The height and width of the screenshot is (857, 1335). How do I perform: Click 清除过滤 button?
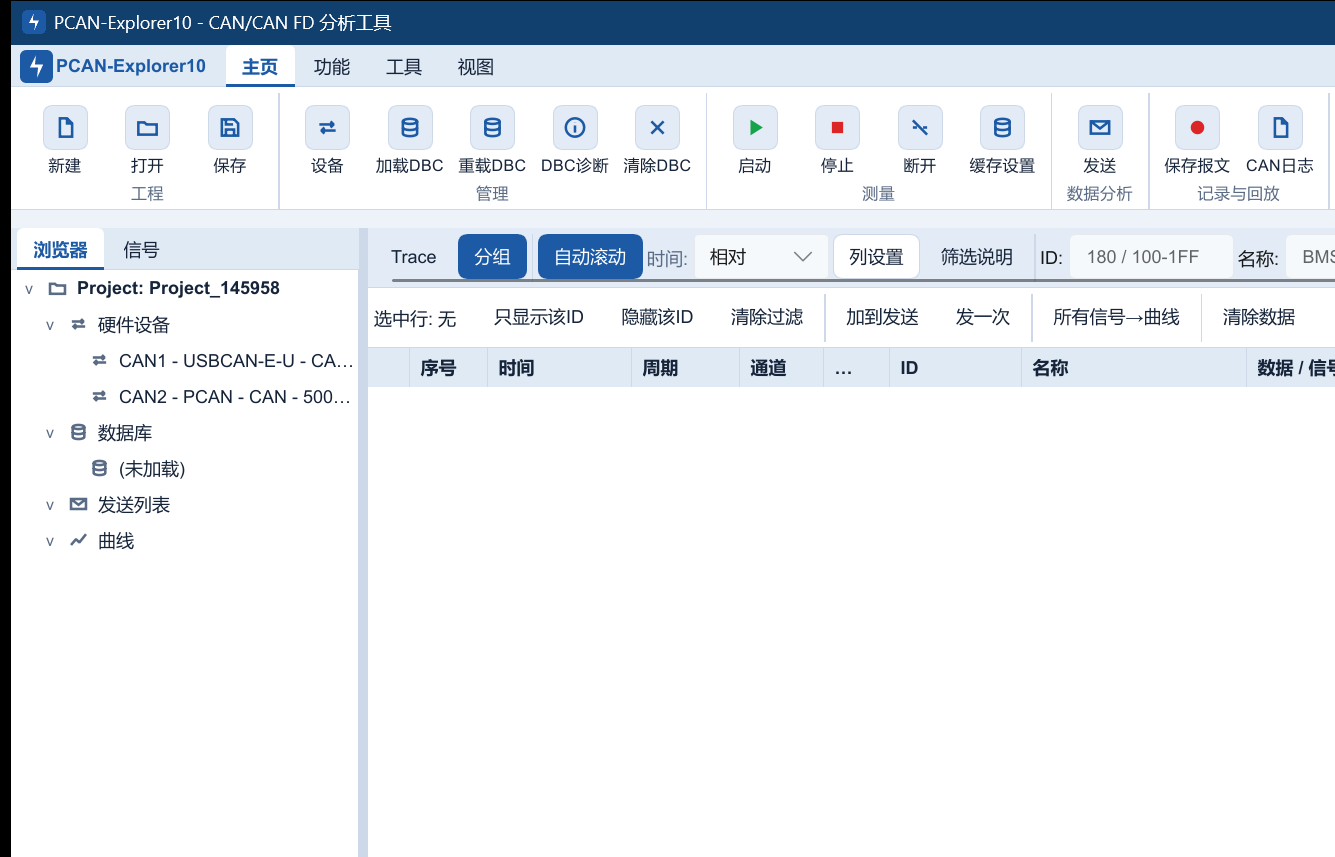pos(767,317)
